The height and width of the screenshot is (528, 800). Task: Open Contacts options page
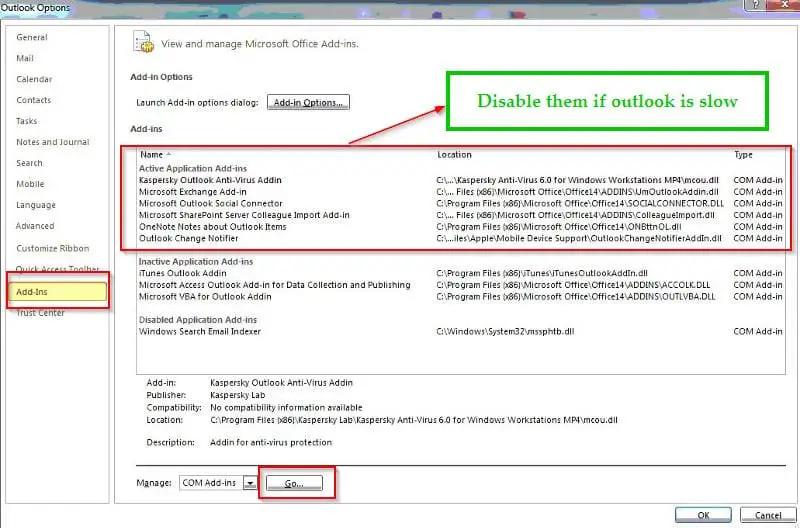(34, 100)
